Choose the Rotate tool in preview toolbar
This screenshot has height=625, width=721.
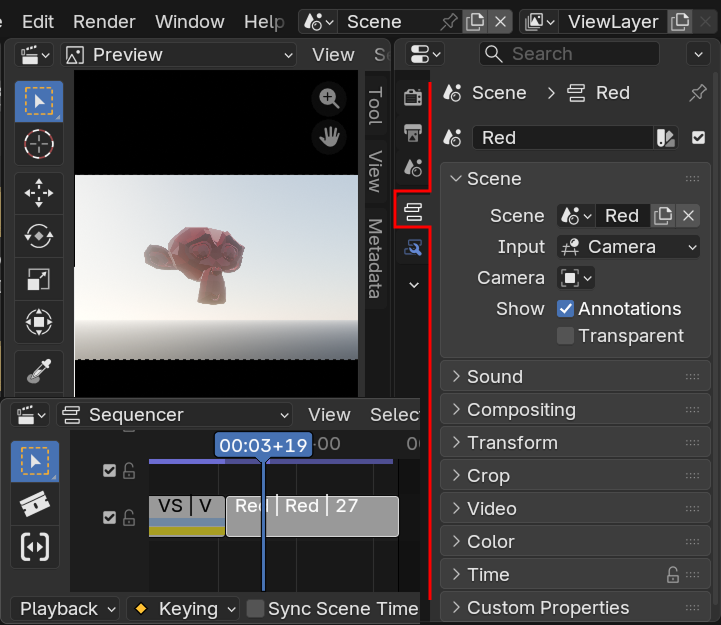(x=39, y=236)
